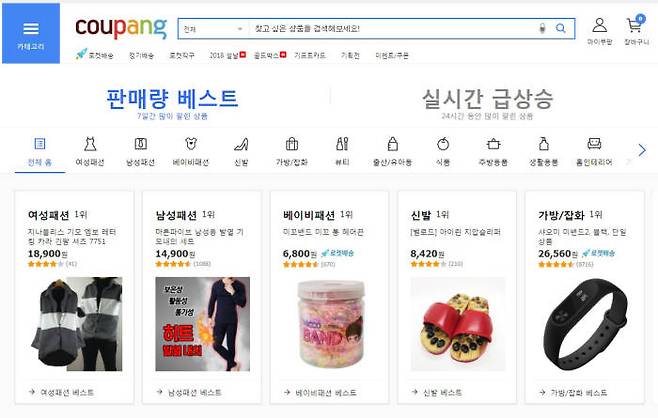Open the black fitness band thumbnail
Viewport: 658px width, 418px height.
point(585,324)
